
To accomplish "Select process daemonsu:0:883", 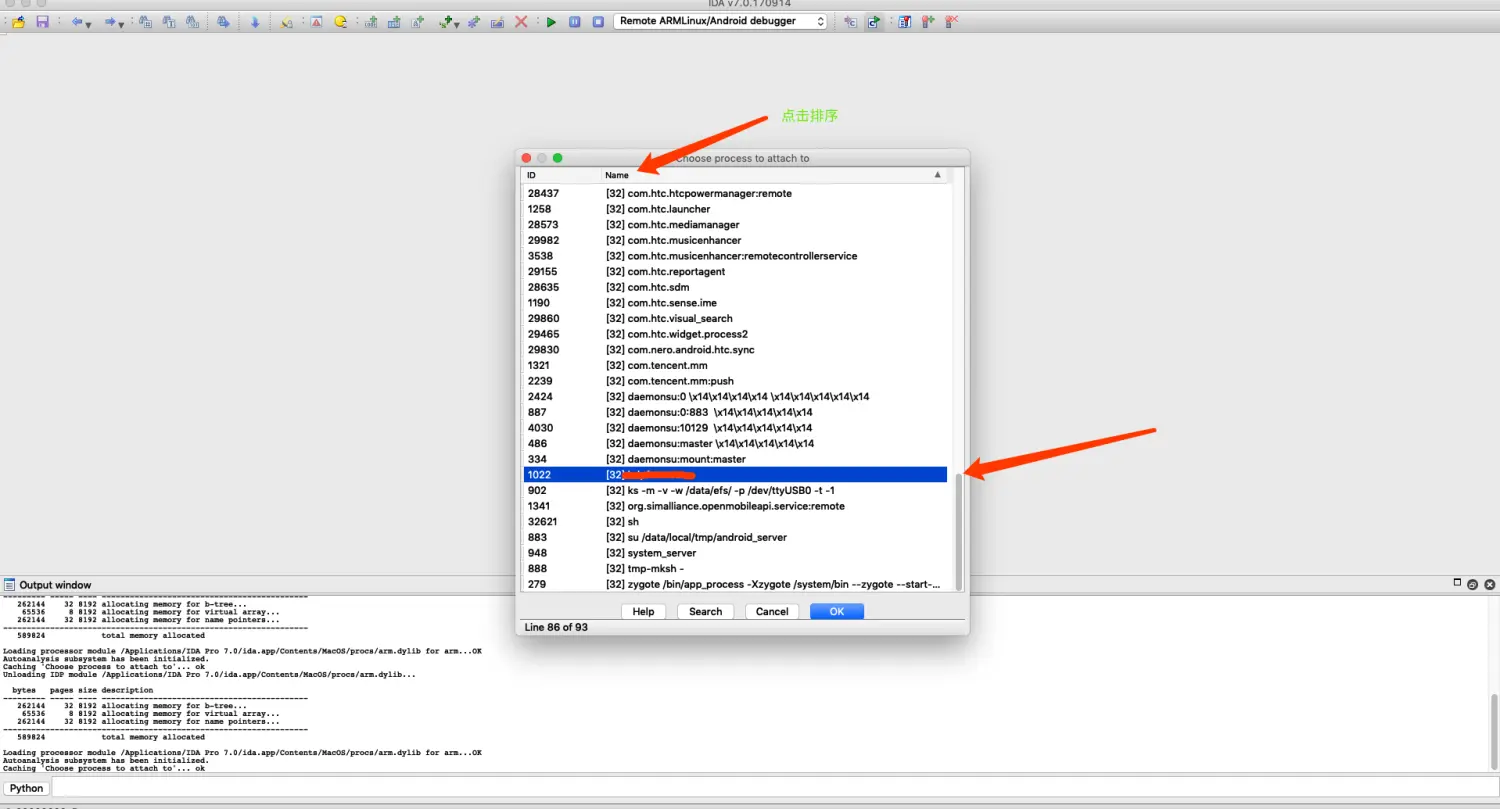I will click(x=735, y=412).
